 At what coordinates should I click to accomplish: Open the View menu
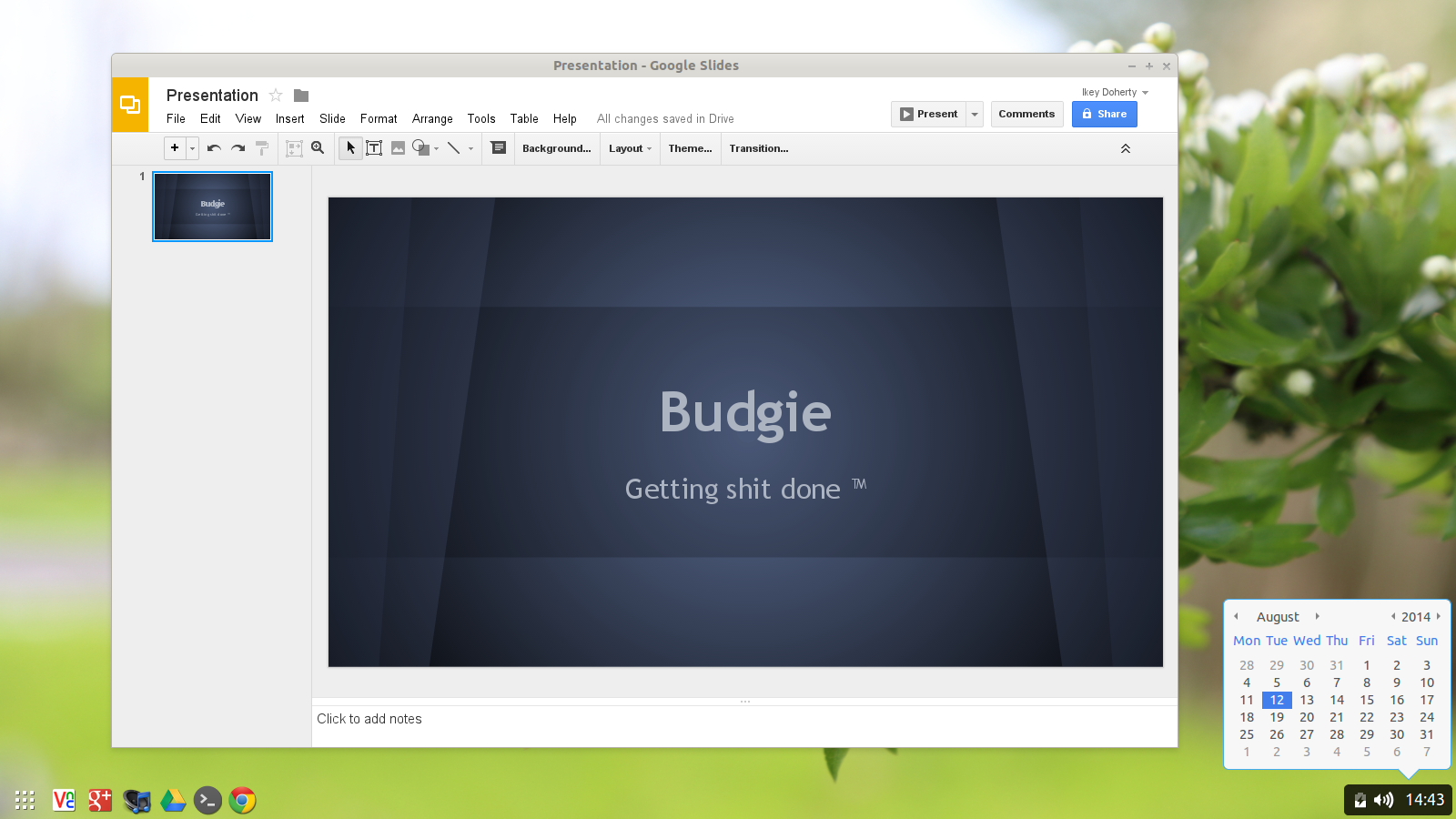pyautogui.click(x=248, y=118)
